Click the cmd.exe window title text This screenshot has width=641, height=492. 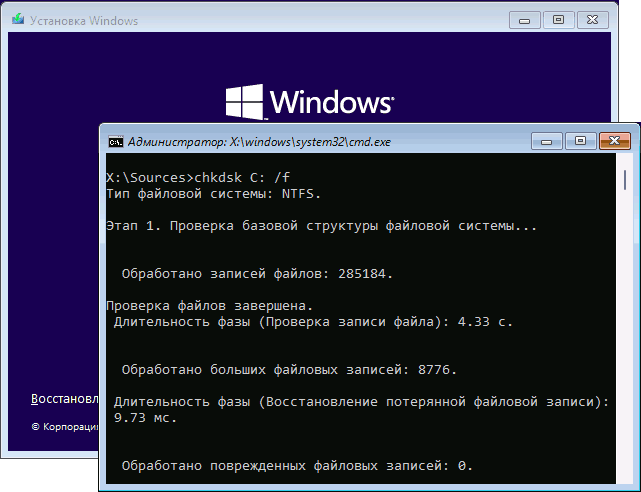[259, 142]
